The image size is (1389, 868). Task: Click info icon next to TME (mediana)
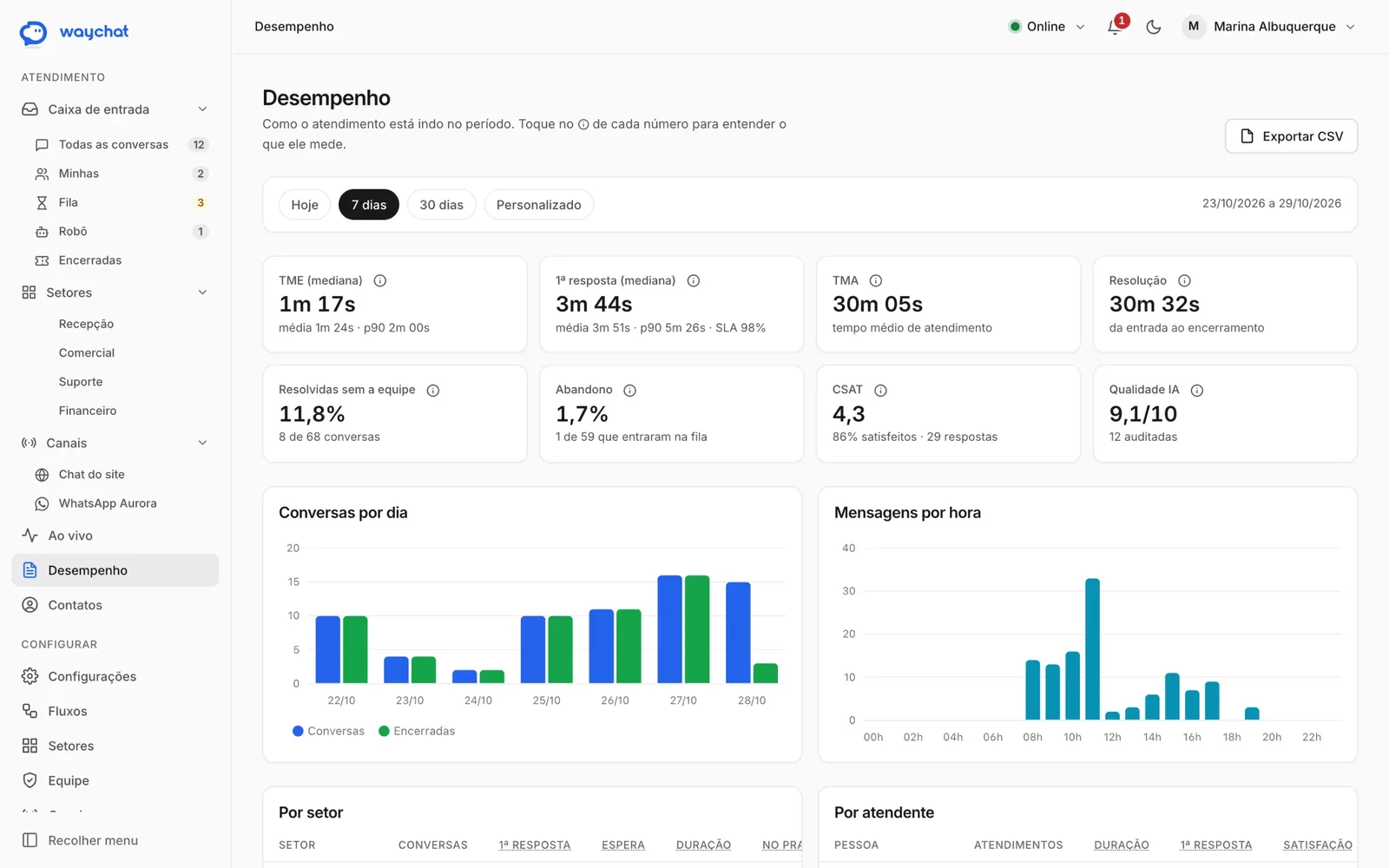point(380,280)
